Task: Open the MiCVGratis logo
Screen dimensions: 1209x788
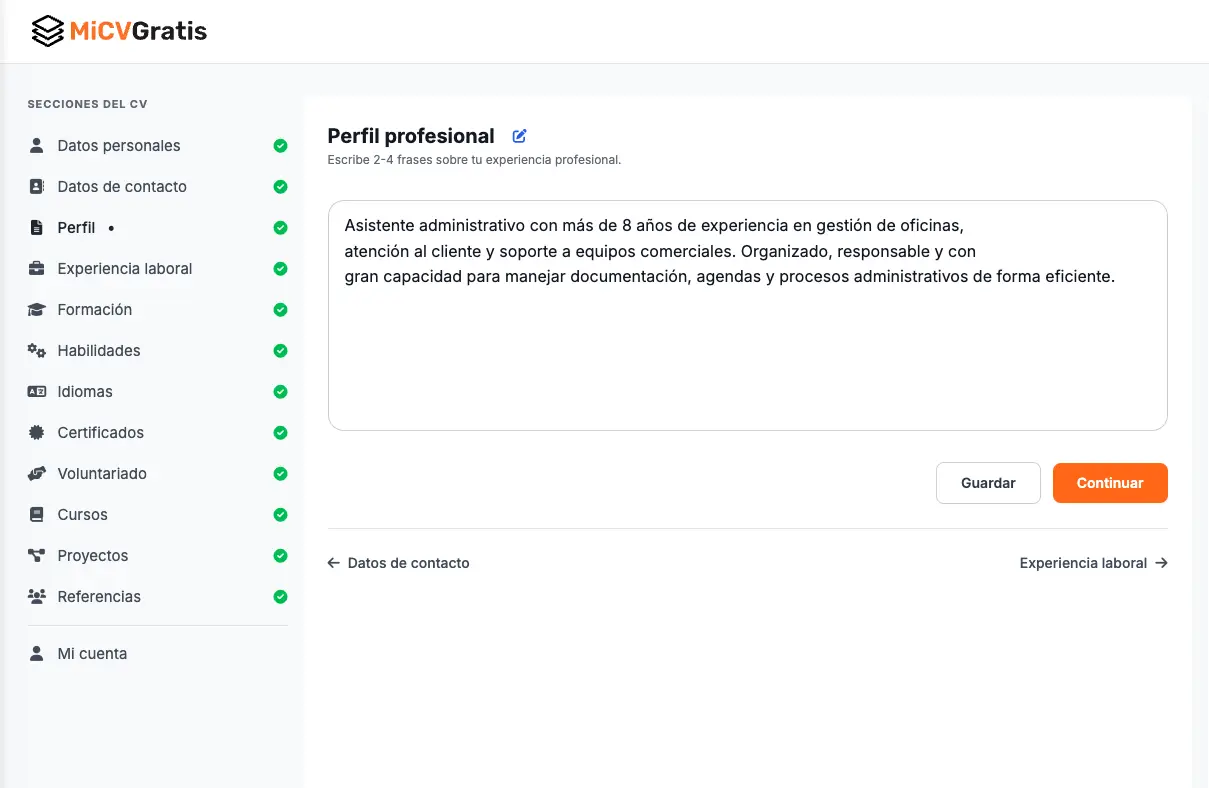Action: pyautogui.click(x=118, y=30)
